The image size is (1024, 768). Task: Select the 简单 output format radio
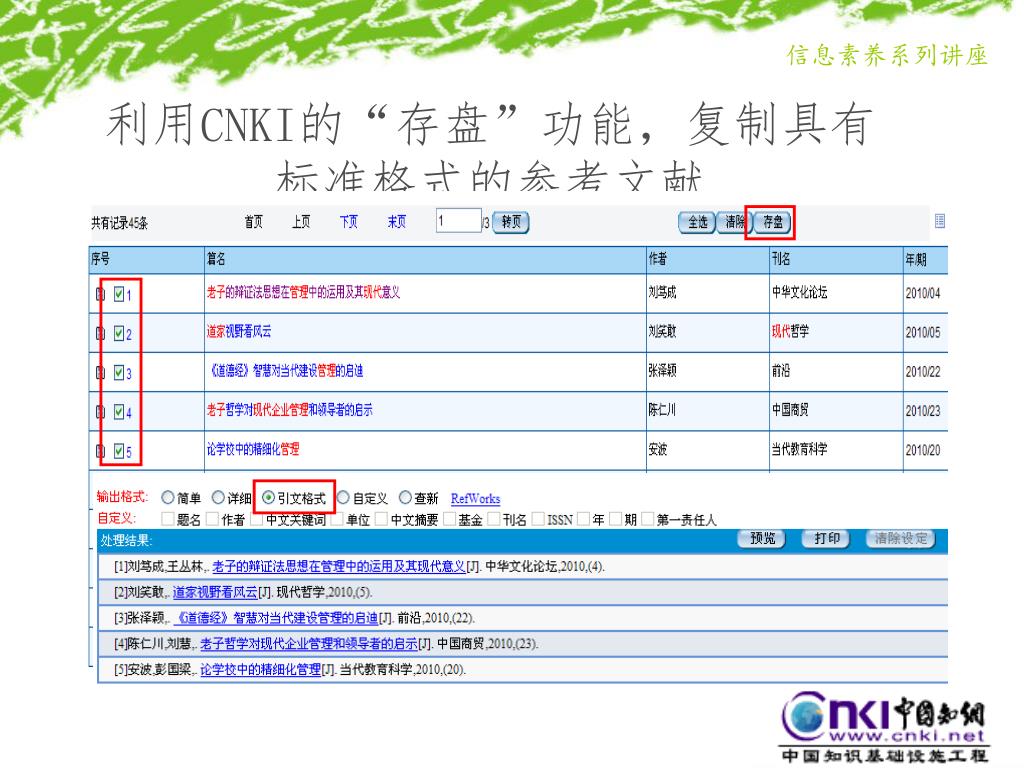[168, 498]
